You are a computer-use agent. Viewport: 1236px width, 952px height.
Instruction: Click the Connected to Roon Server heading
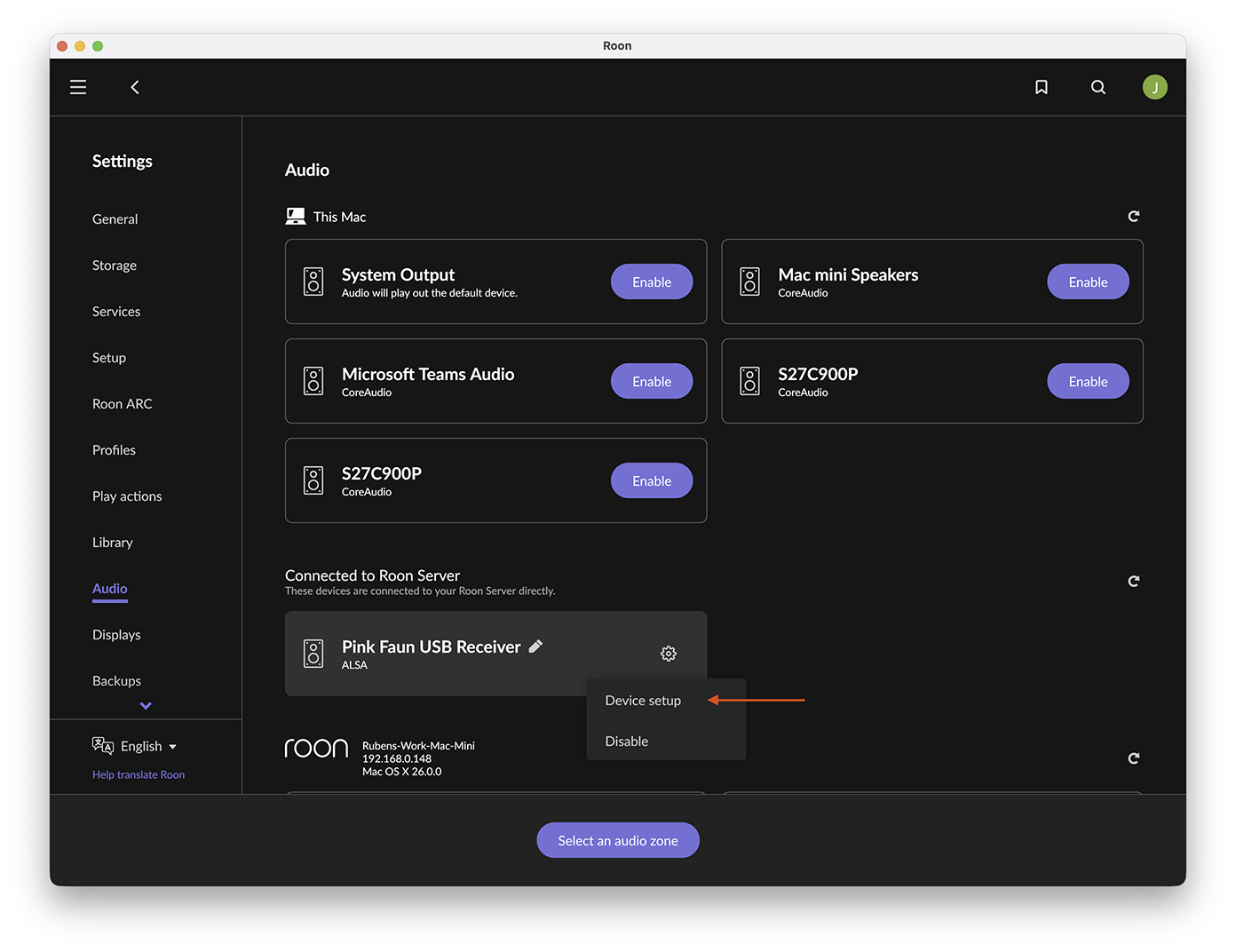pyautogui.click(x=372, y=575)
